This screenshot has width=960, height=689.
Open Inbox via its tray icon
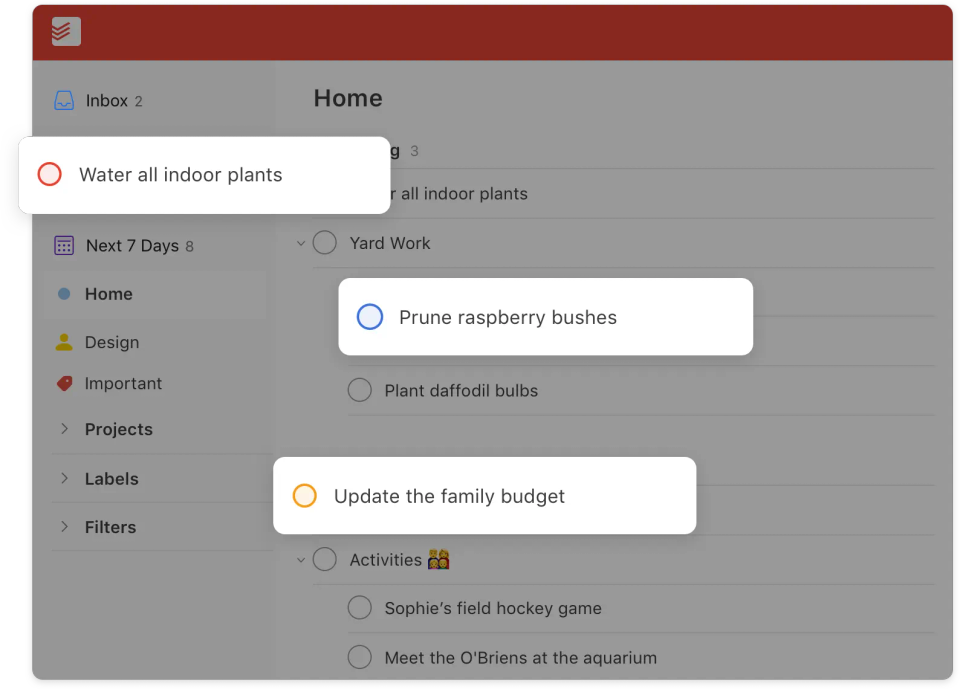tap(64, 101)
